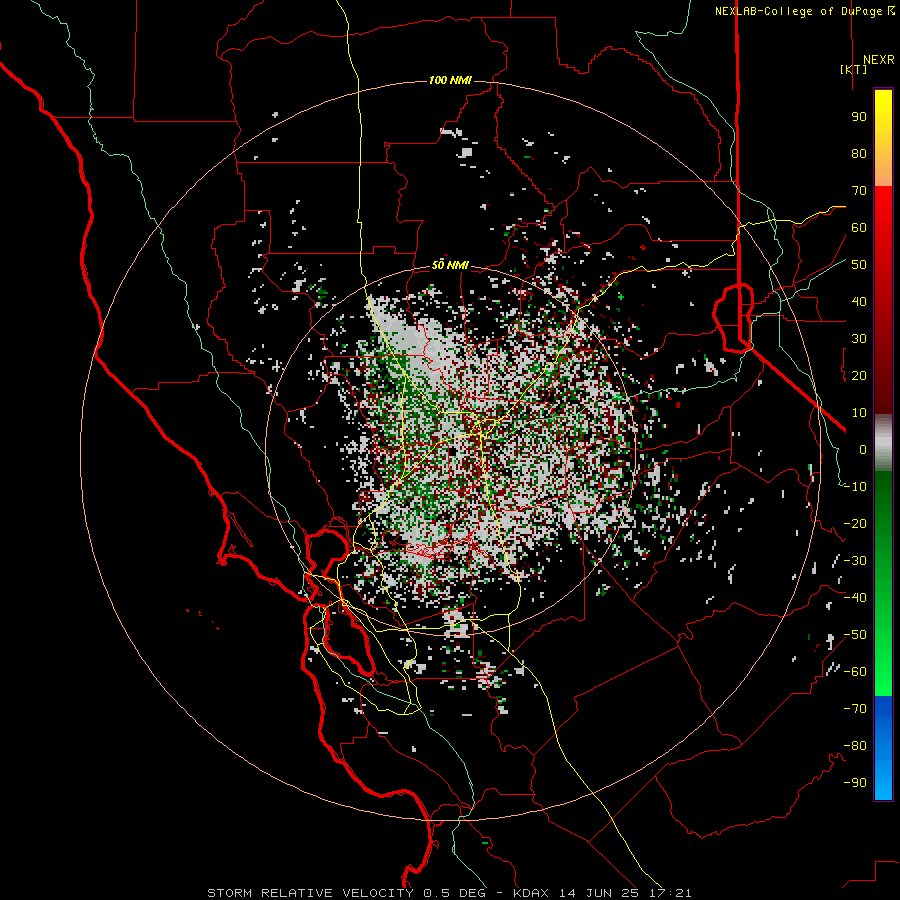
Task: Click the STORM RELATIVE VELOCITY product title
Action: 311,893
